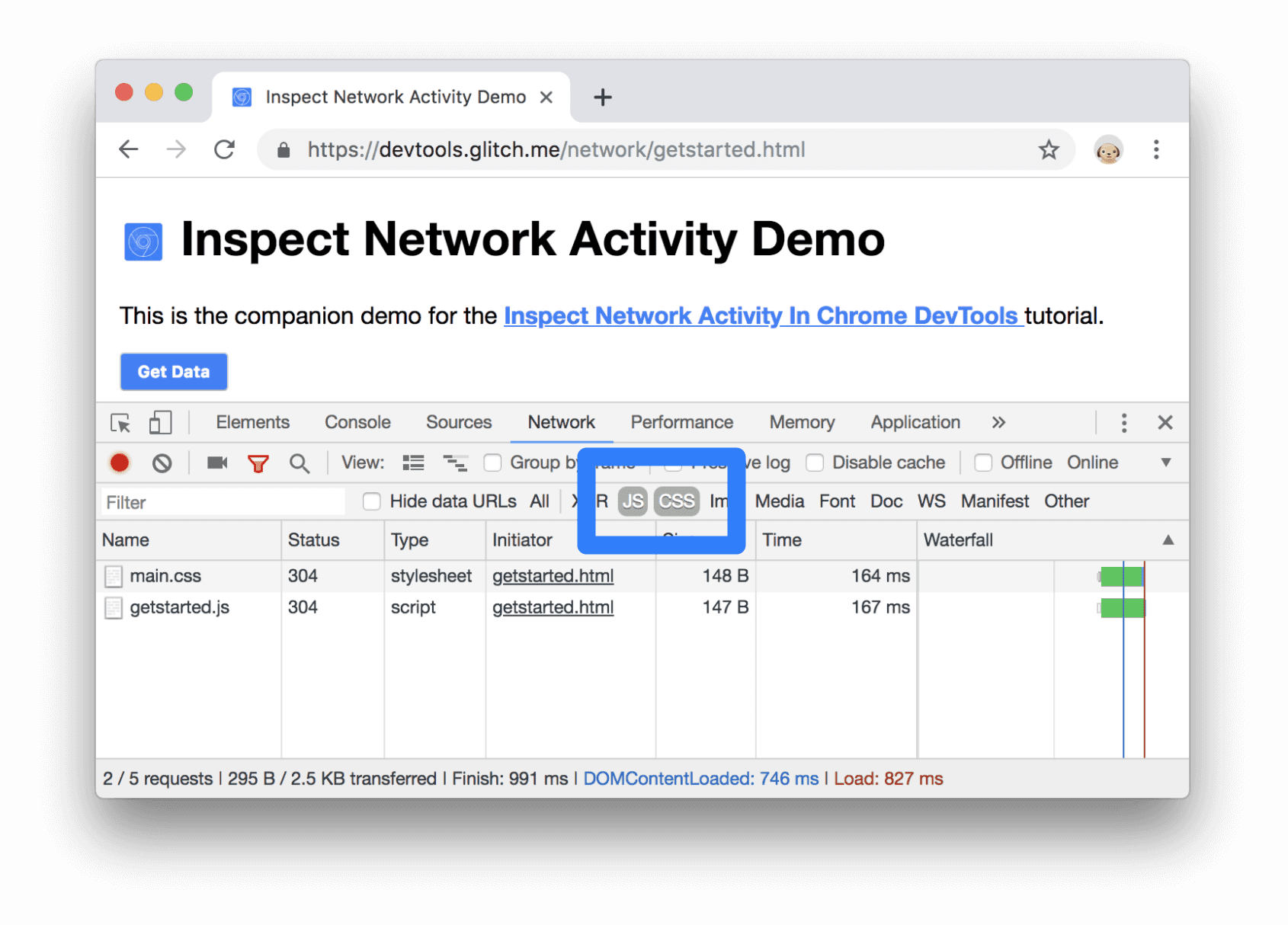This screenshot has height=925, width=1288.
Task: Toggle the device toolbar
Action: pos(160,423)
